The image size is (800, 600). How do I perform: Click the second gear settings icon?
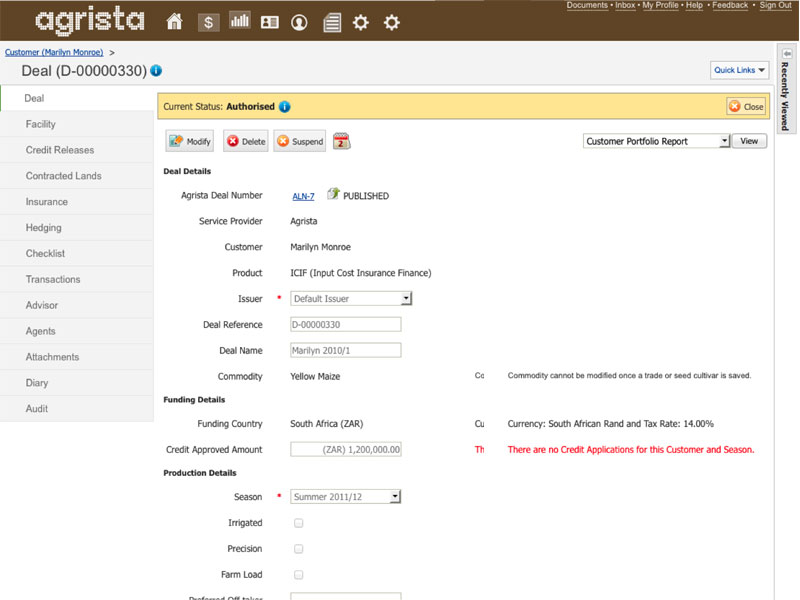click(391, 22)
